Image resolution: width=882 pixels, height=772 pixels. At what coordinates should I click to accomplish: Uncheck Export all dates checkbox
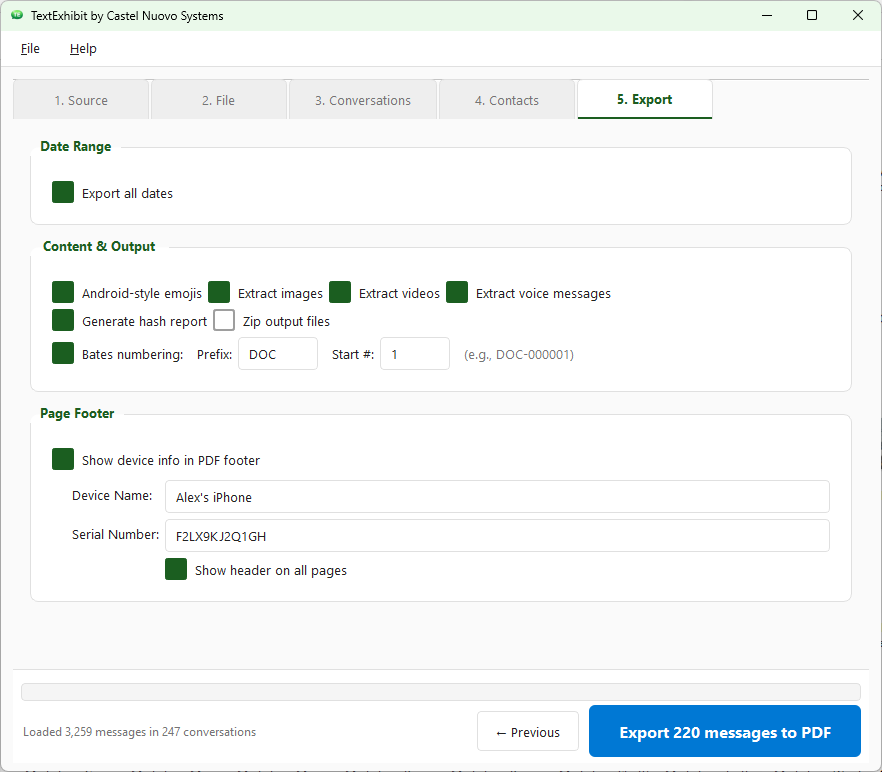(63, 192)
